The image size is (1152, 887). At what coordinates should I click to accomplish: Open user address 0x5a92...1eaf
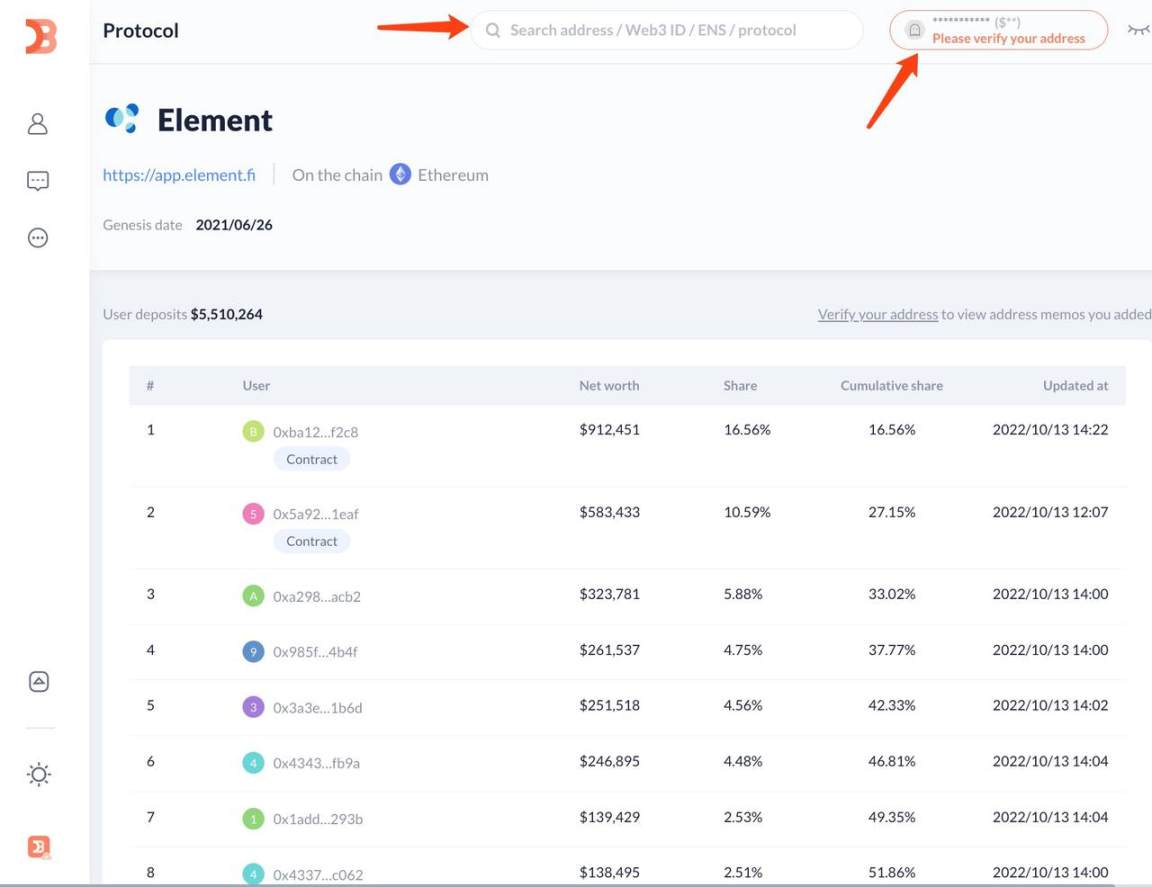(x=315, y=514)
